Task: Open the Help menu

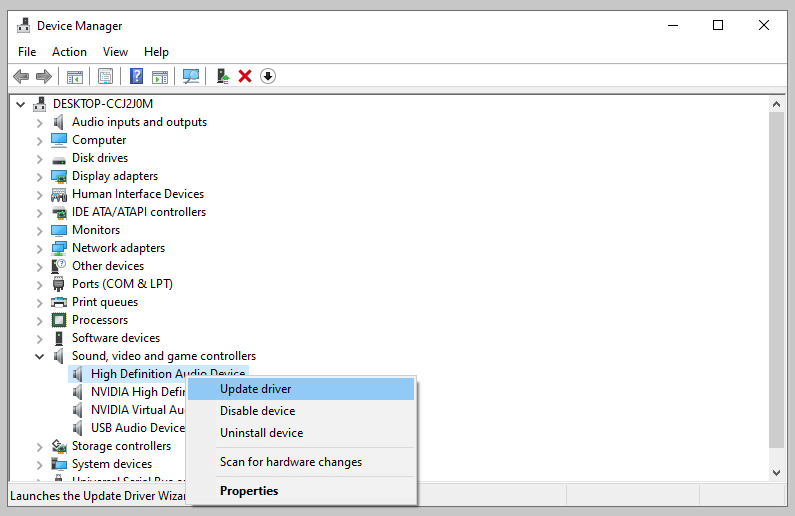Action: click(156, 52)
